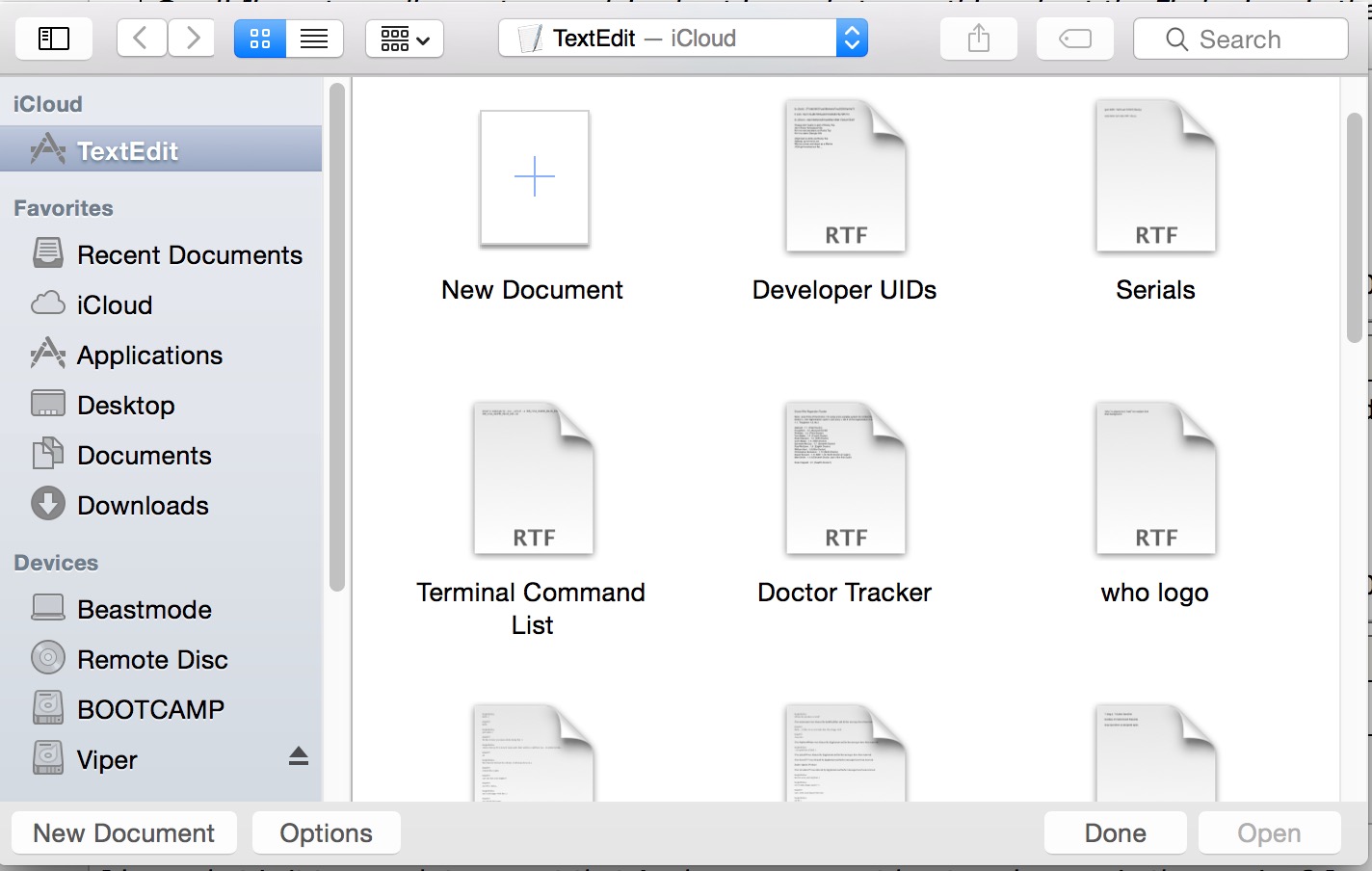1372x871 pixels.
Task: Open Applications in the sidebar
Action: 161,355
